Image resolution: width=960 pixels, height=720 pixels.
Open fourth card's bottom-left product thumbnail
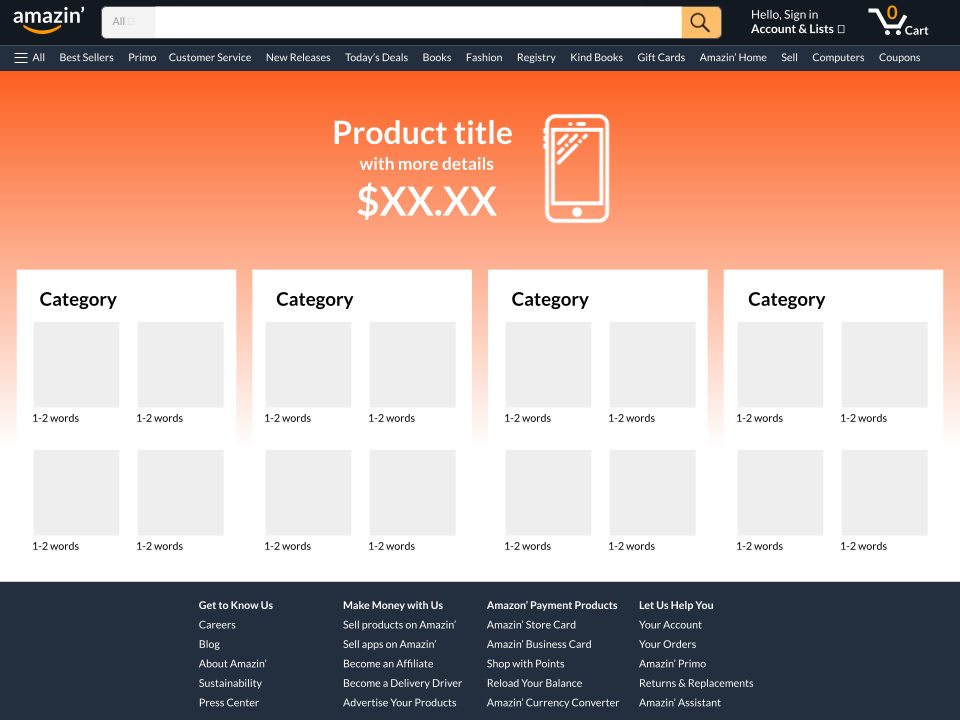coord(780,493)
